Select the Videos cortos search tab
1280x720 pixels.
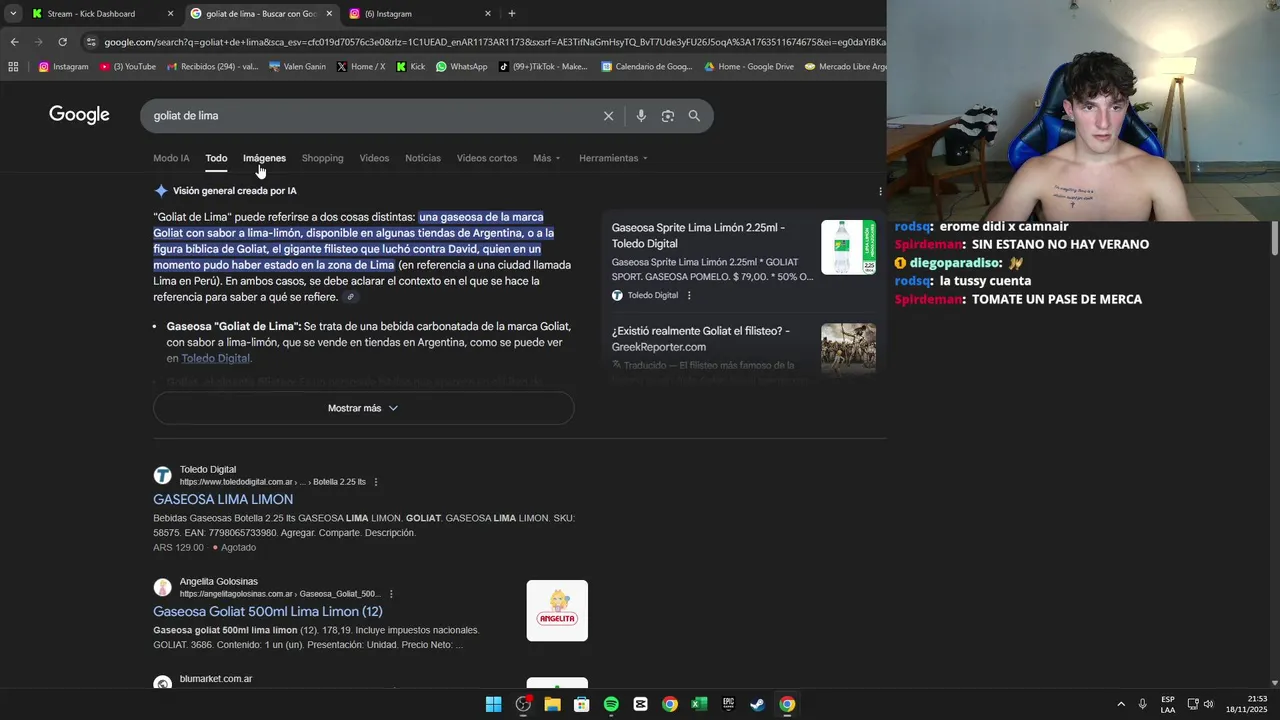pos(487,158)
